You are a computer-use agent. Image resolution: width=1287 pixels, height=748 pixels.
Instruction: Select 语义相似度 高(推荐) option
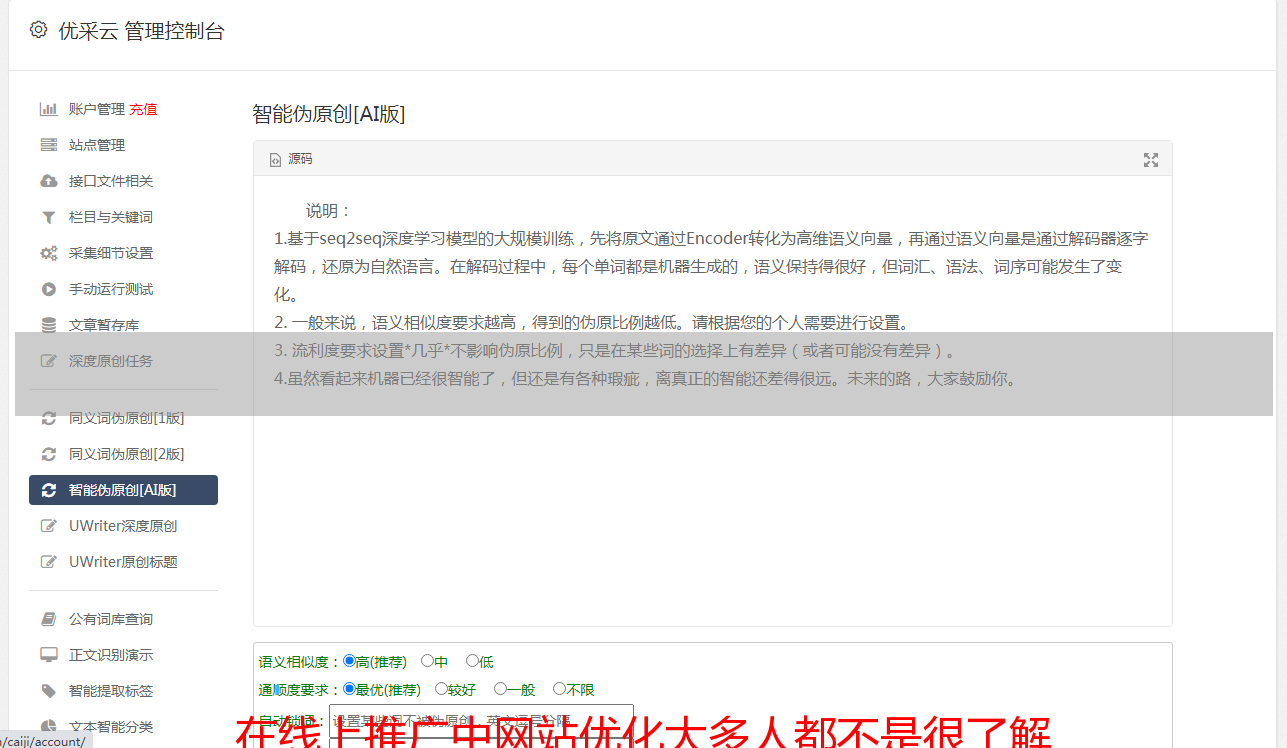point(349,661)
